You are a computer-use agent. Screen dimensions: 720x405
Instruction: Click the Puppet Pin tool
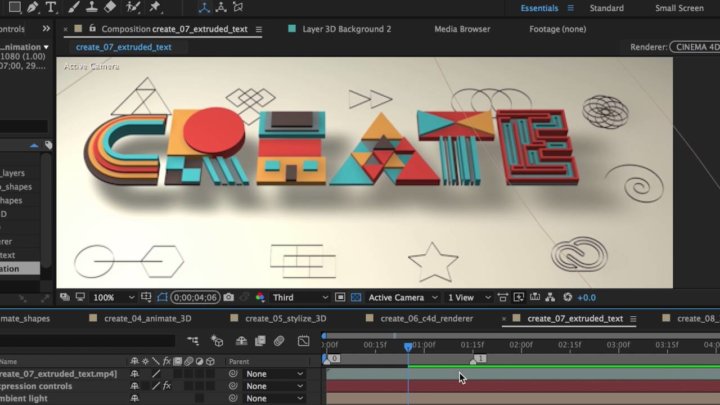[x=157, y=8]
